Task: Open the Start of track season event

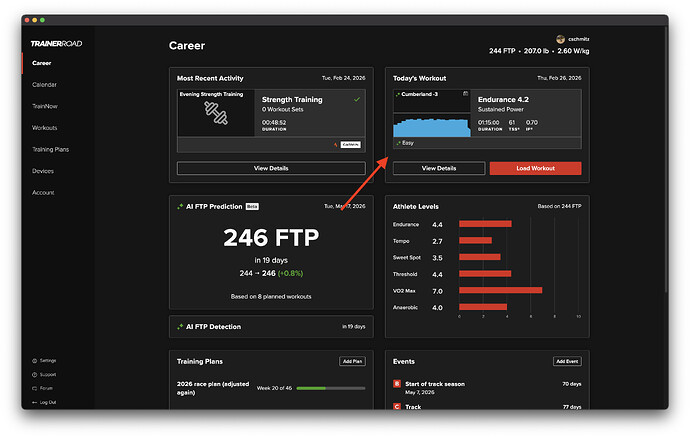Action: (x=435, y=384)
